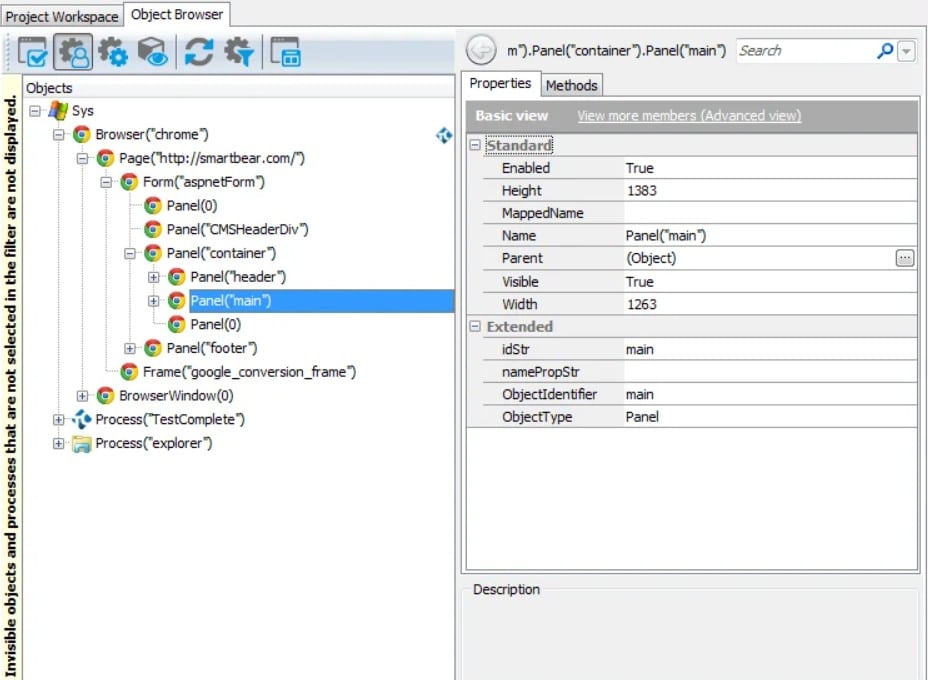Click the ObjectIdentifier property row

click(700, 394)
